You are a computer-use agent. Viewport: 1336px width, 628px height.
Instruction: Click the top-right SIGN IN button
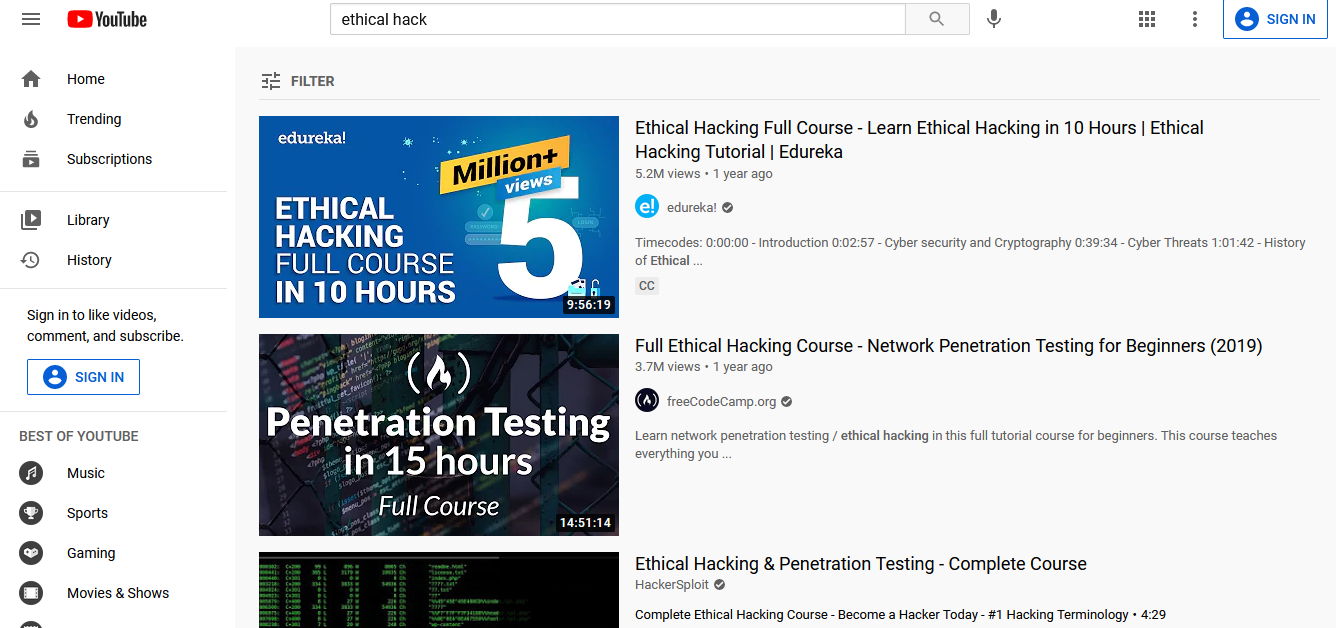pos(1275,19)
